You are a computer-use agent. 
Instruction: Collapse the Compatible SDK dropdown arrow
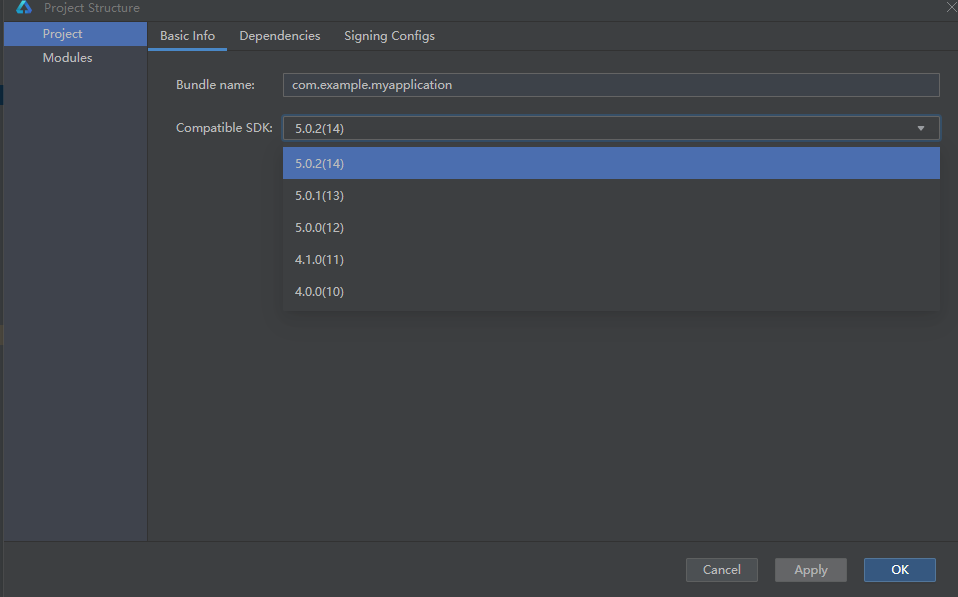(921, 128)
